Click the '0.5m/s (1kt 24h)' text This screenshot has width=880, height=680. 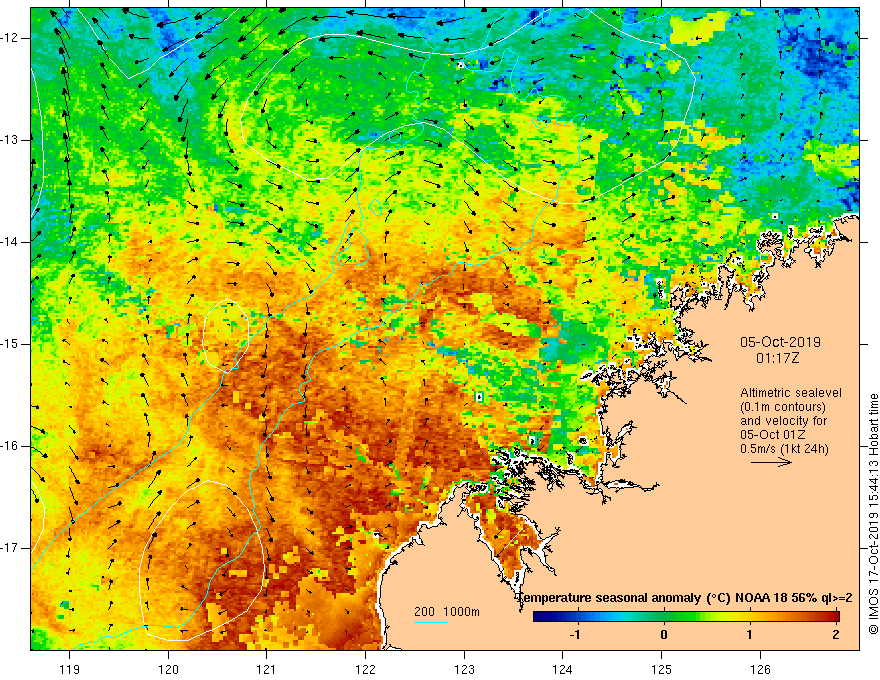(x=784, y=449)
